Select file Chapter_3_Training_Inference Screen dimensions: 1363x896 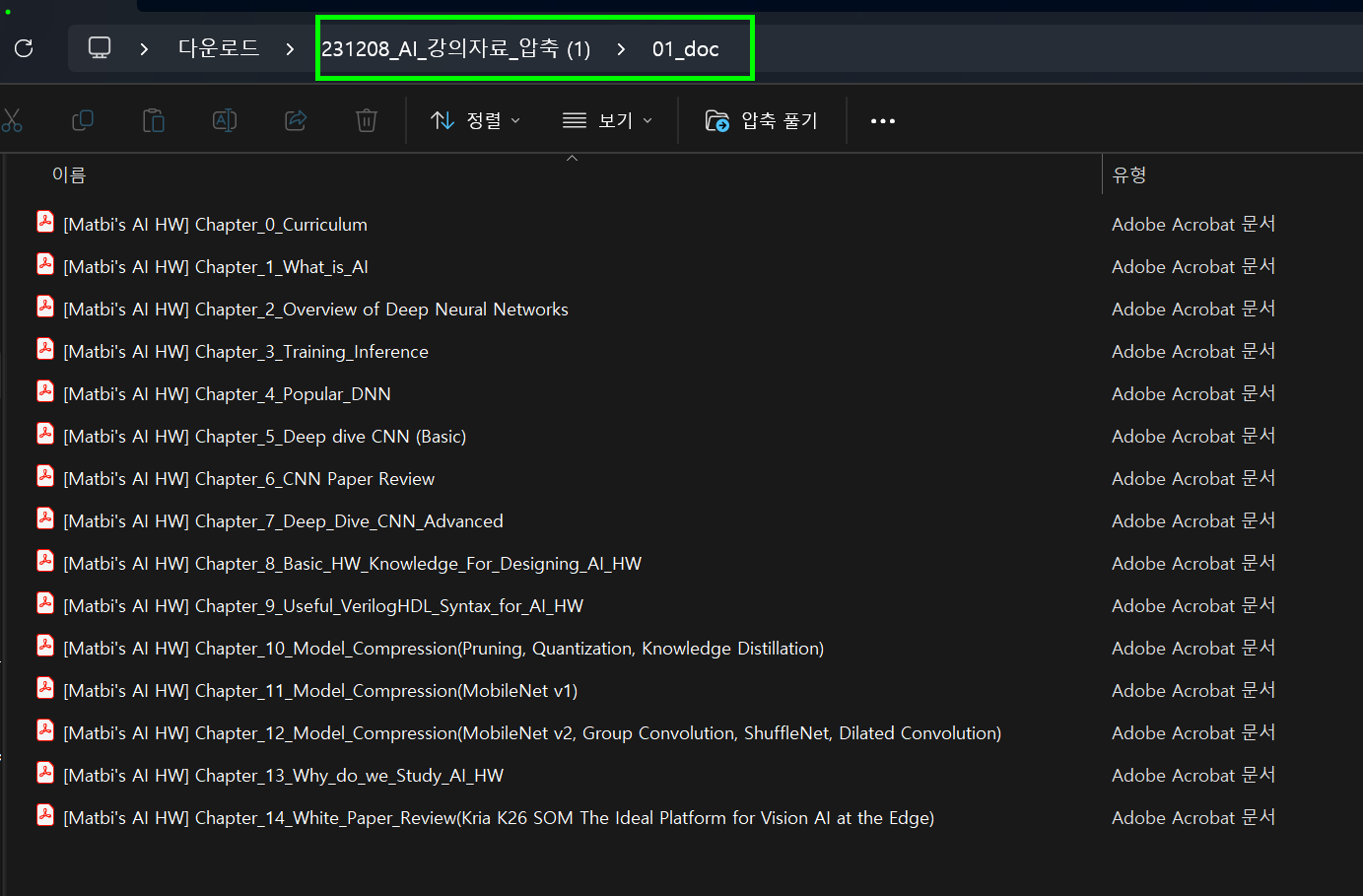click(x=245, y=352)
